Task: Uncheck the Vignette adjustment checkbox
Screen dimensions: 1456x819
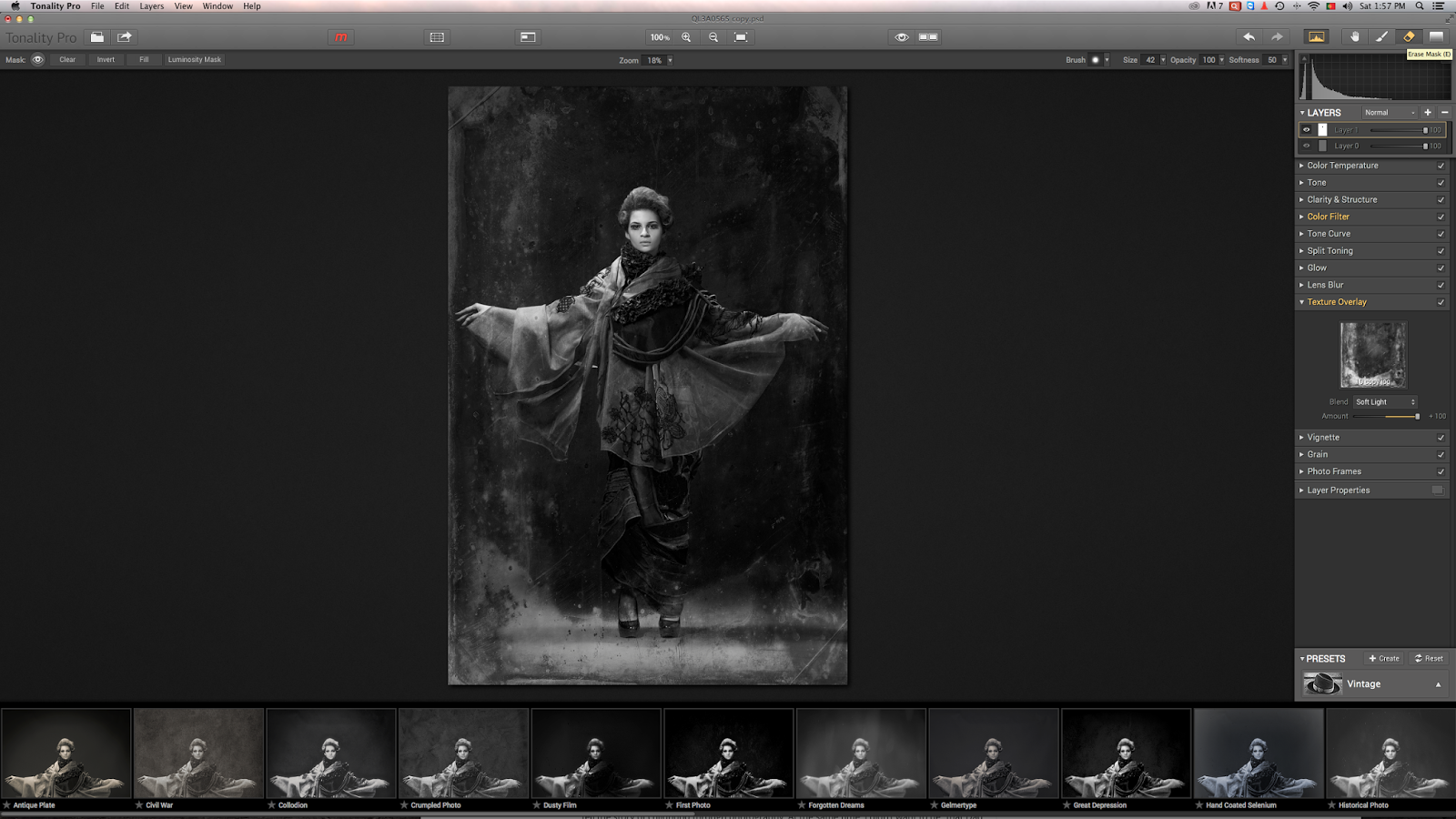Action: click(1441, 438)
